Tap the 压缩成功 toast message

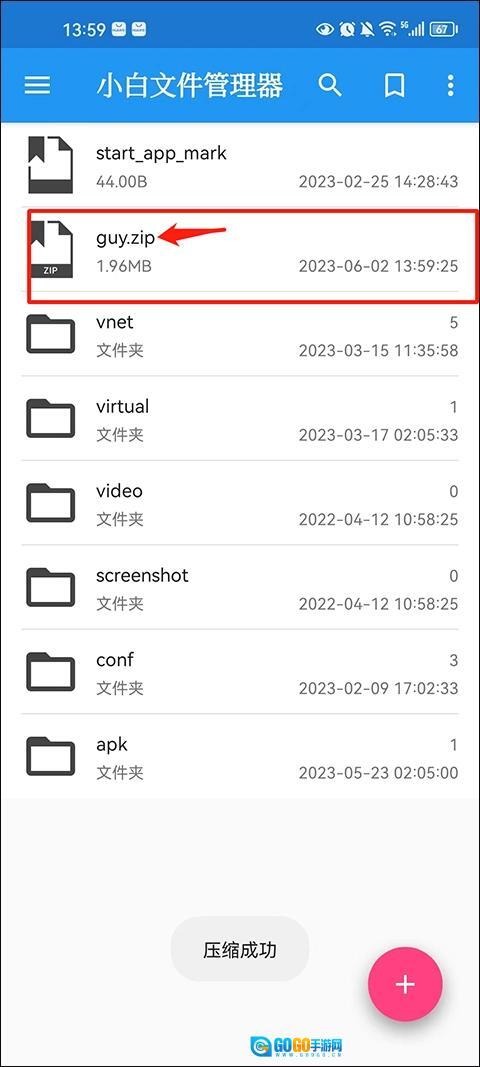tap(240, 949)
